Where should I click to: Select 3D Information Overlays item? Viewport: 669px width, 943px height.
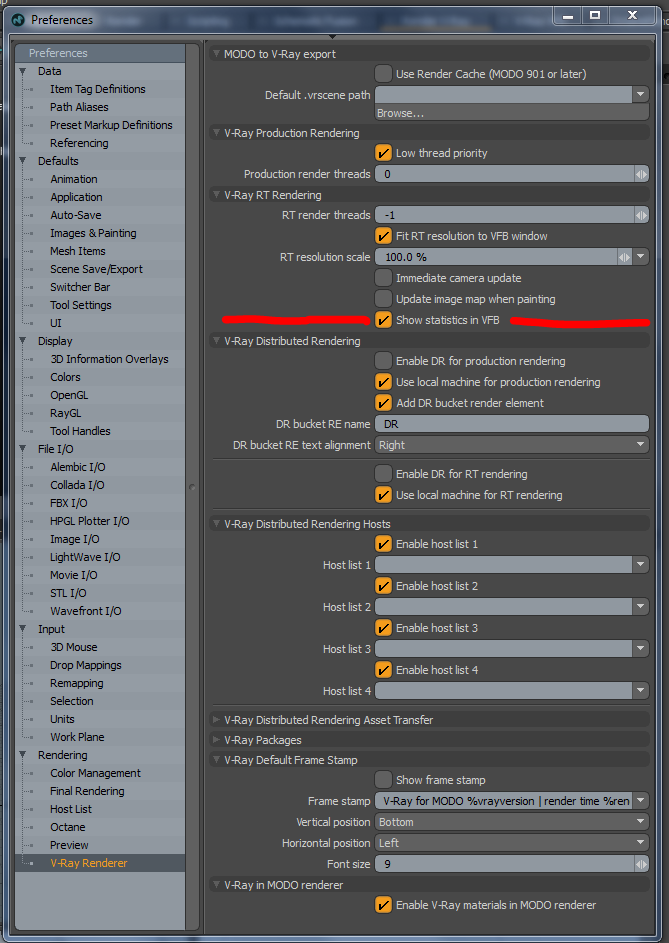click(x=109, y=359)
